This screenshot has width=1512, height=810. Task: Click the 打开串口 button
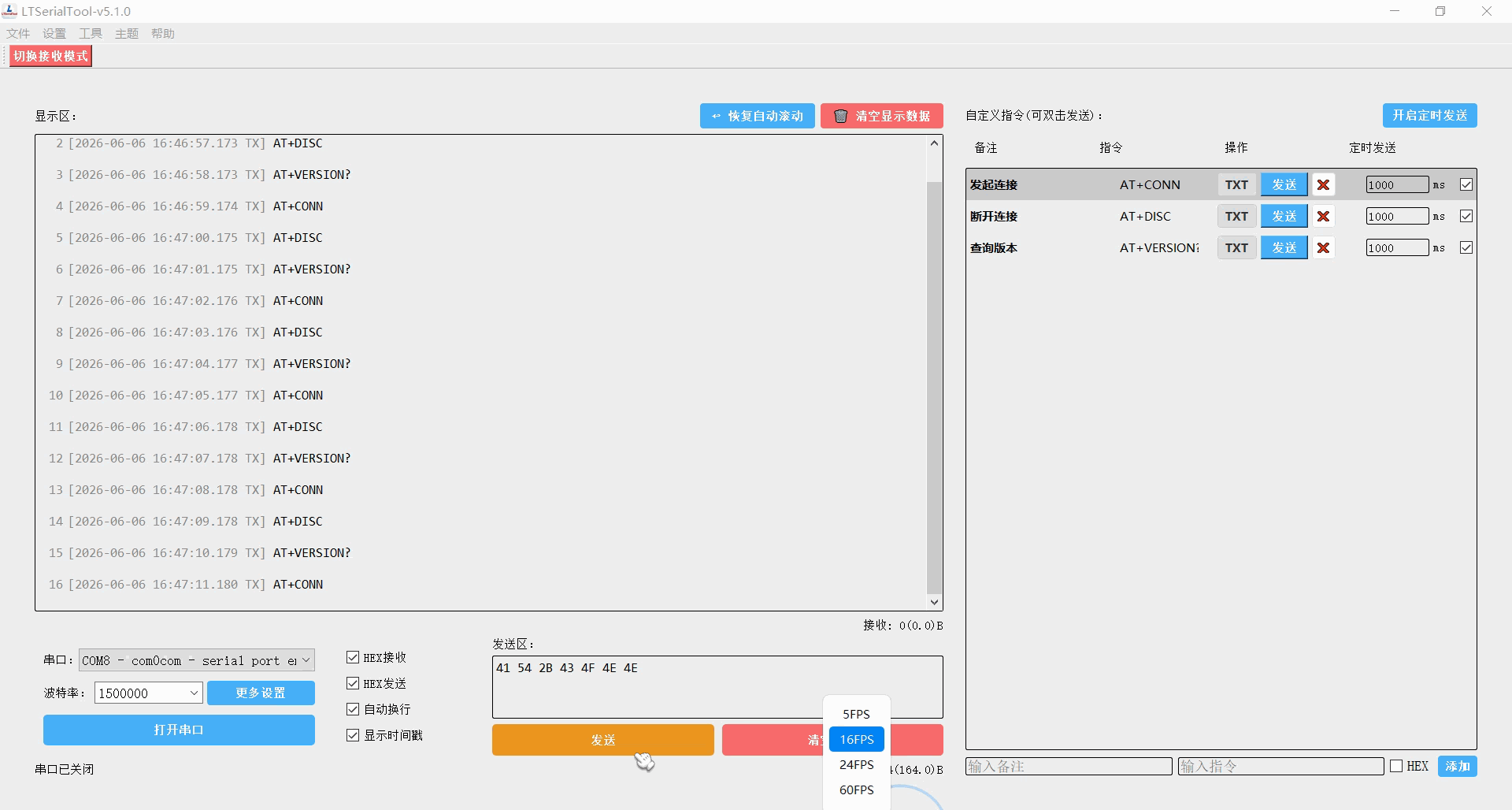(179, 730)
